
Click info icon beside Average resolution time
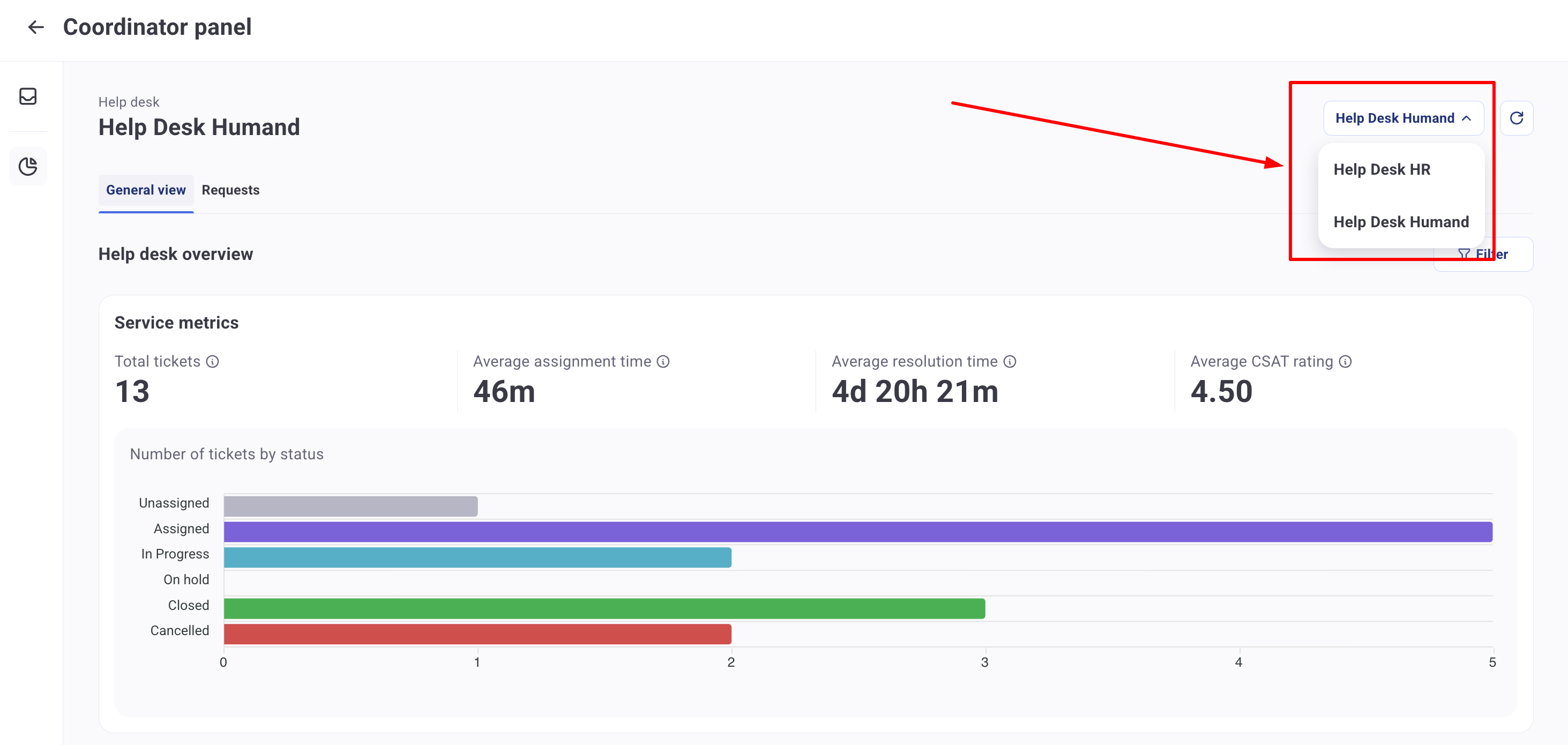1010,362
